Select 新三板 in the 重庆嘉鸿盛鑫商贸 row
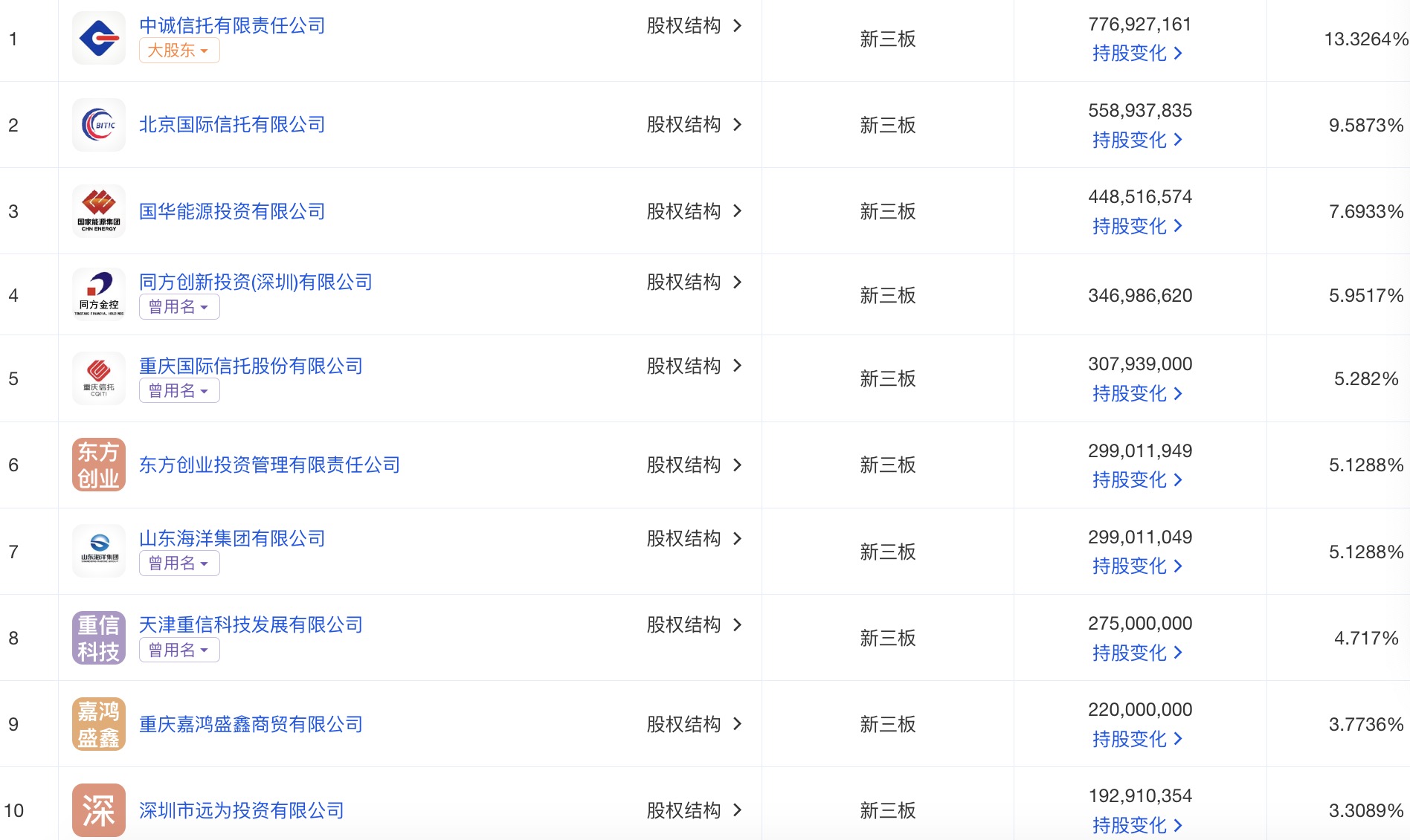 click(888, 724)
